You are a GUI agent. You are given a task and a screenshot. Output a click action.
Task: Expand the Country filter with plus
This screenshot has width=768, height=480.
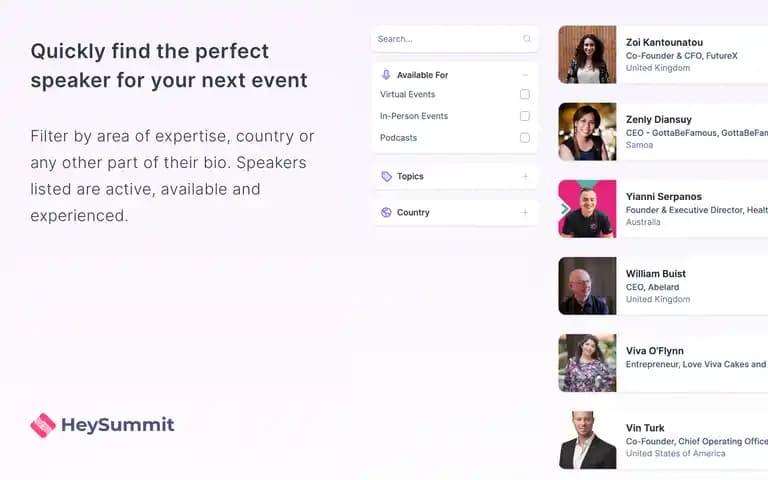[x=525, y=213]
